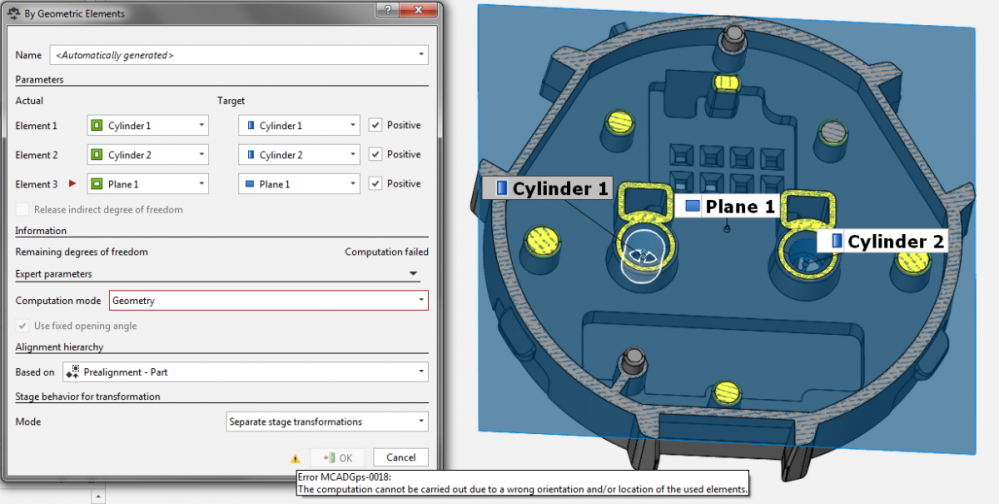
Task: Collapse the Expert parameters section
Action: (413, 272)
